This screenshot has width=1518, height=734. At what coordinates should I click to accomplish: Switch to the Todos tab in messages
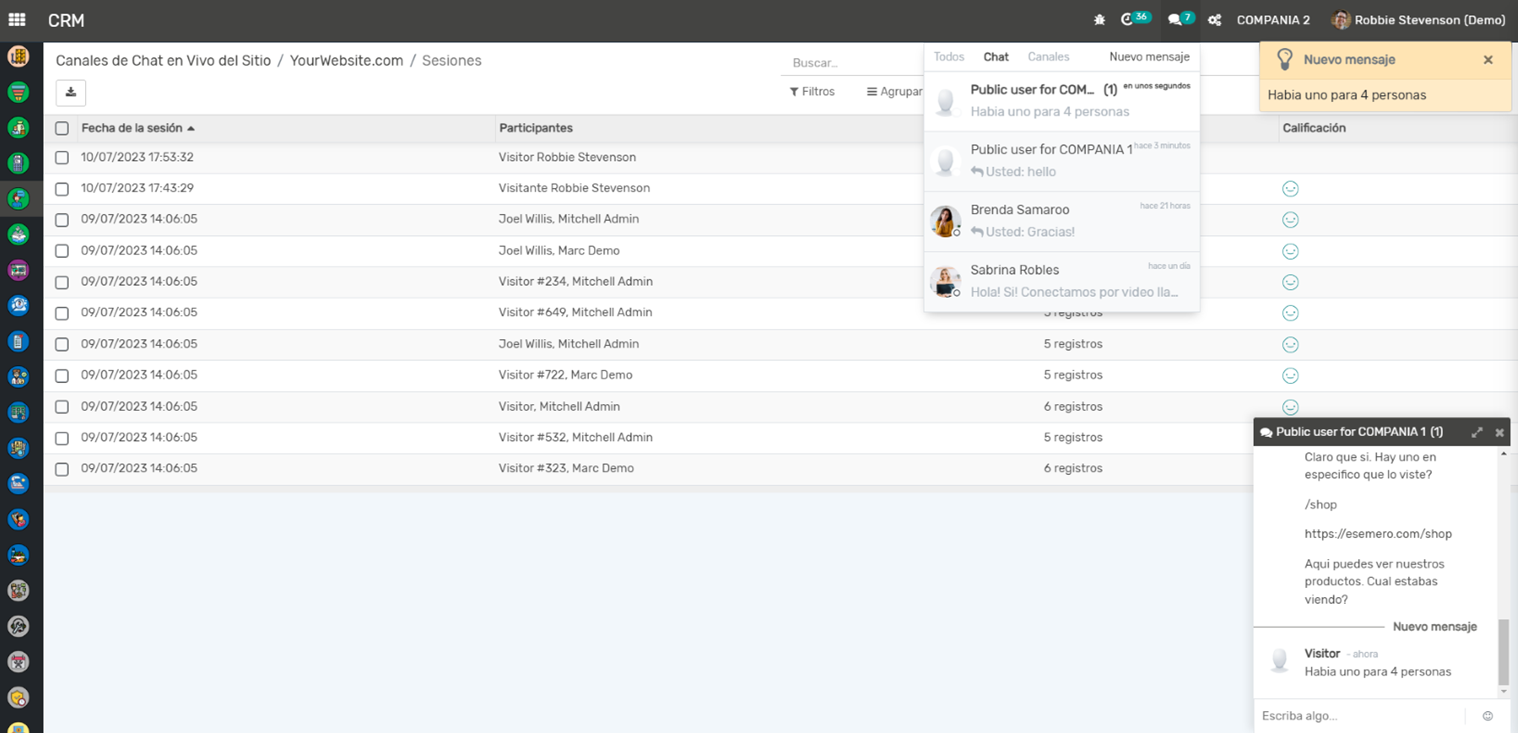click(948, 57)
